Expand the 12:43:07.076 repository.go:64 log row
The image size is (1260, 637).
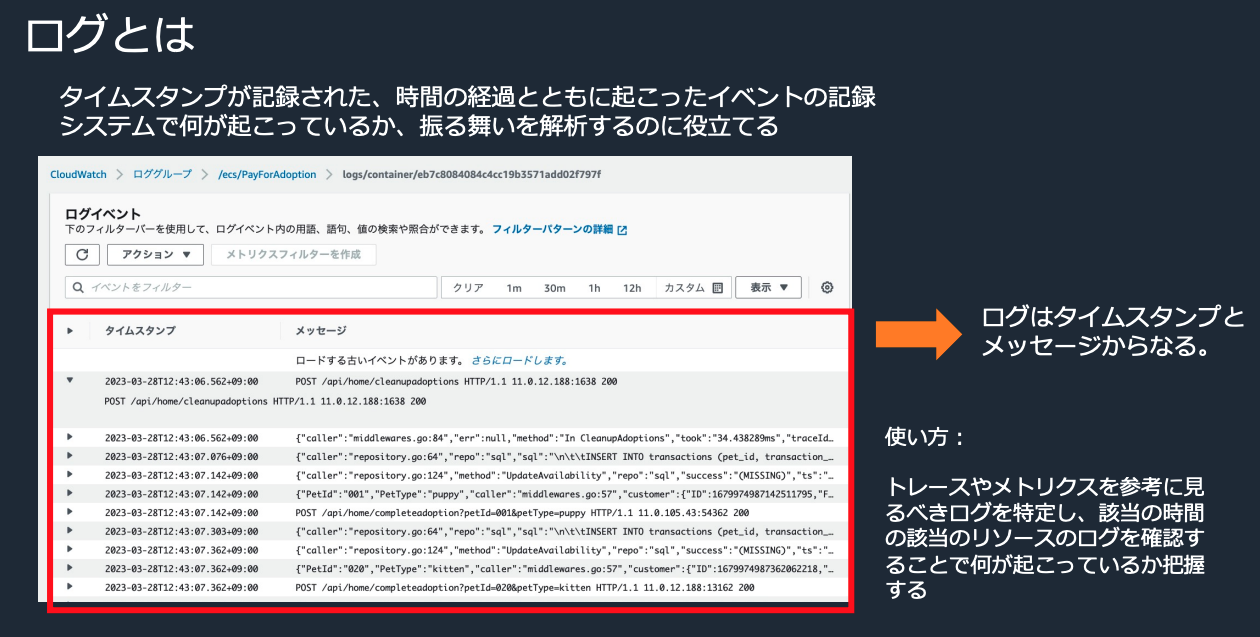pos(70,456)
